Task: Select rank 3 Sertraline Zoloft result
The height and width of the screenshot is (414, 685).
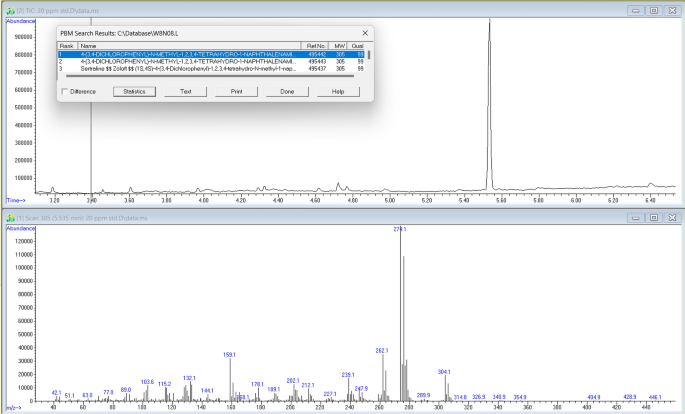Action: [211, 69]
